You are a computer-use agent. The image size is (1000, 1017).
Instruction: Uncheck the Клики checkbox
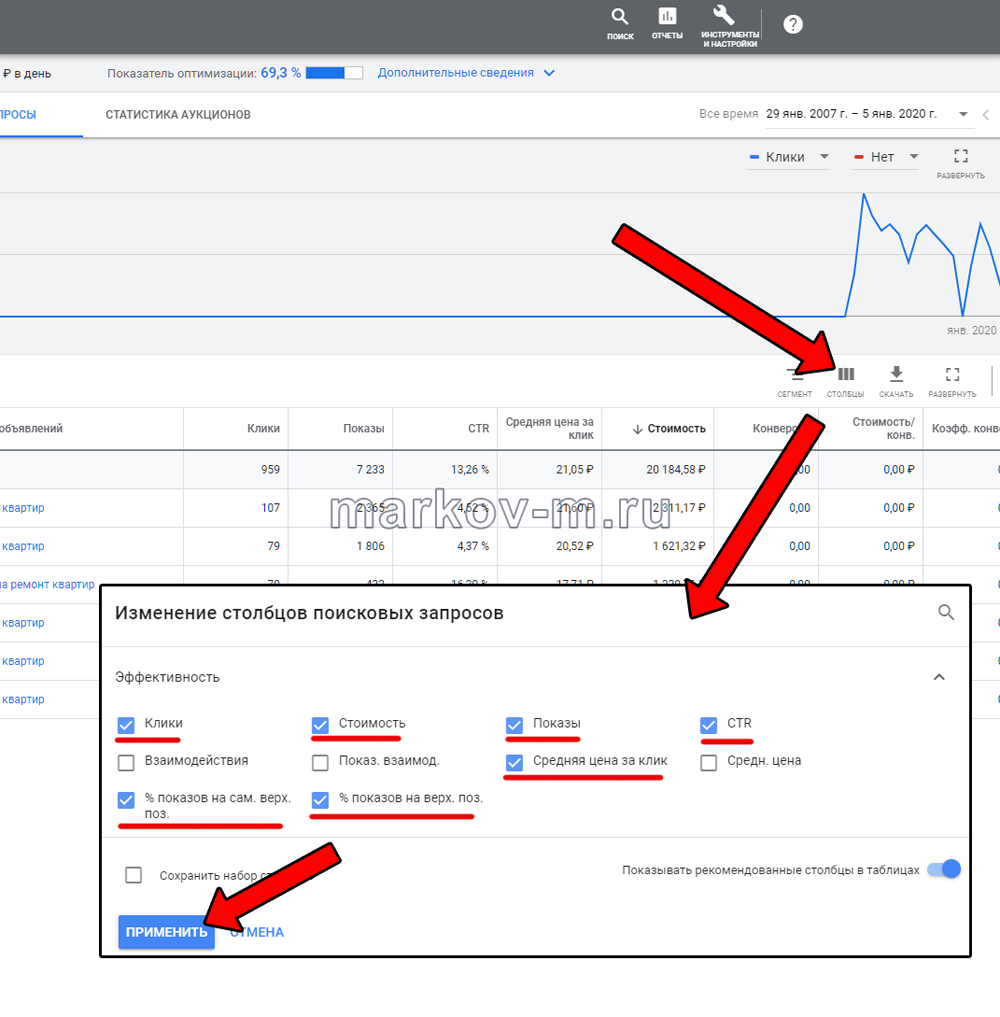pos(126,725)
